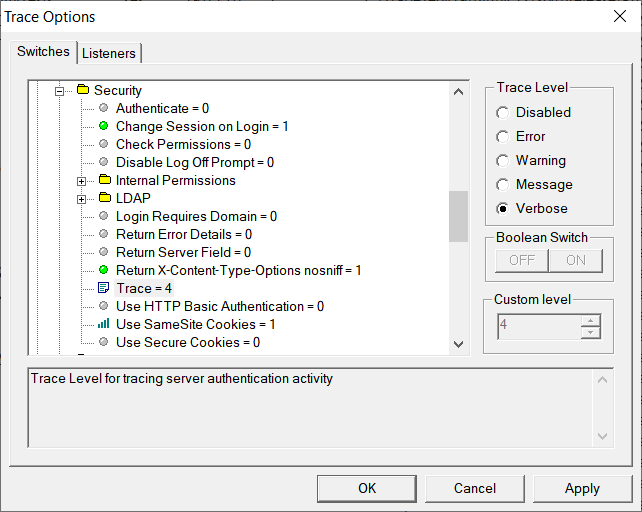Image resolution: width=642 pixels, height=512 pixels.
Task: Select Return Error Details = 0
Action: [x=184, y=234]
